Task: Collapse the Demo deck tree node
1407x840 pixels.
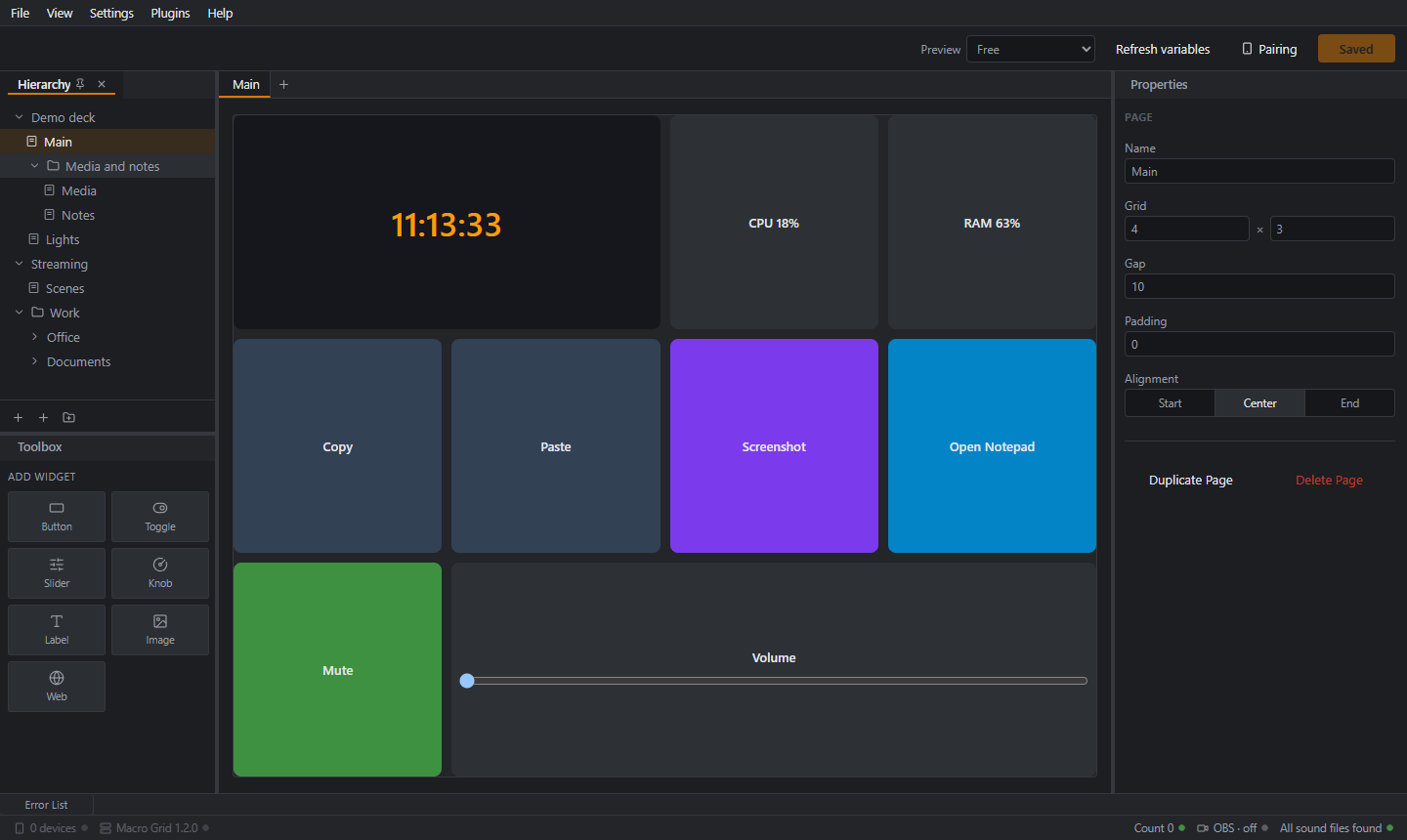Action: [x=19, y=117]
